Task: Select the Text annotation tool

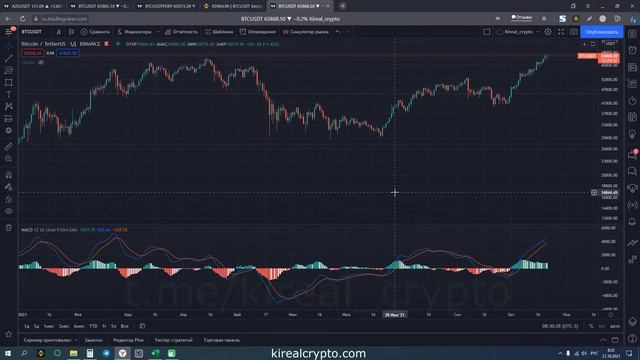Action: click(9, 94)
